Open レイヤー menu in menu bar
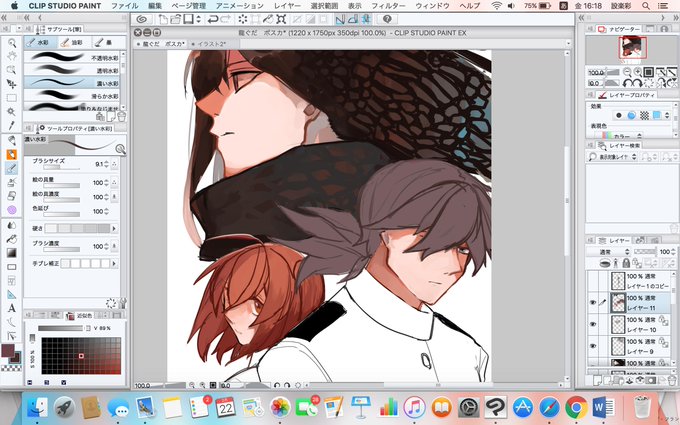680x425 pixels. [288, 6]
